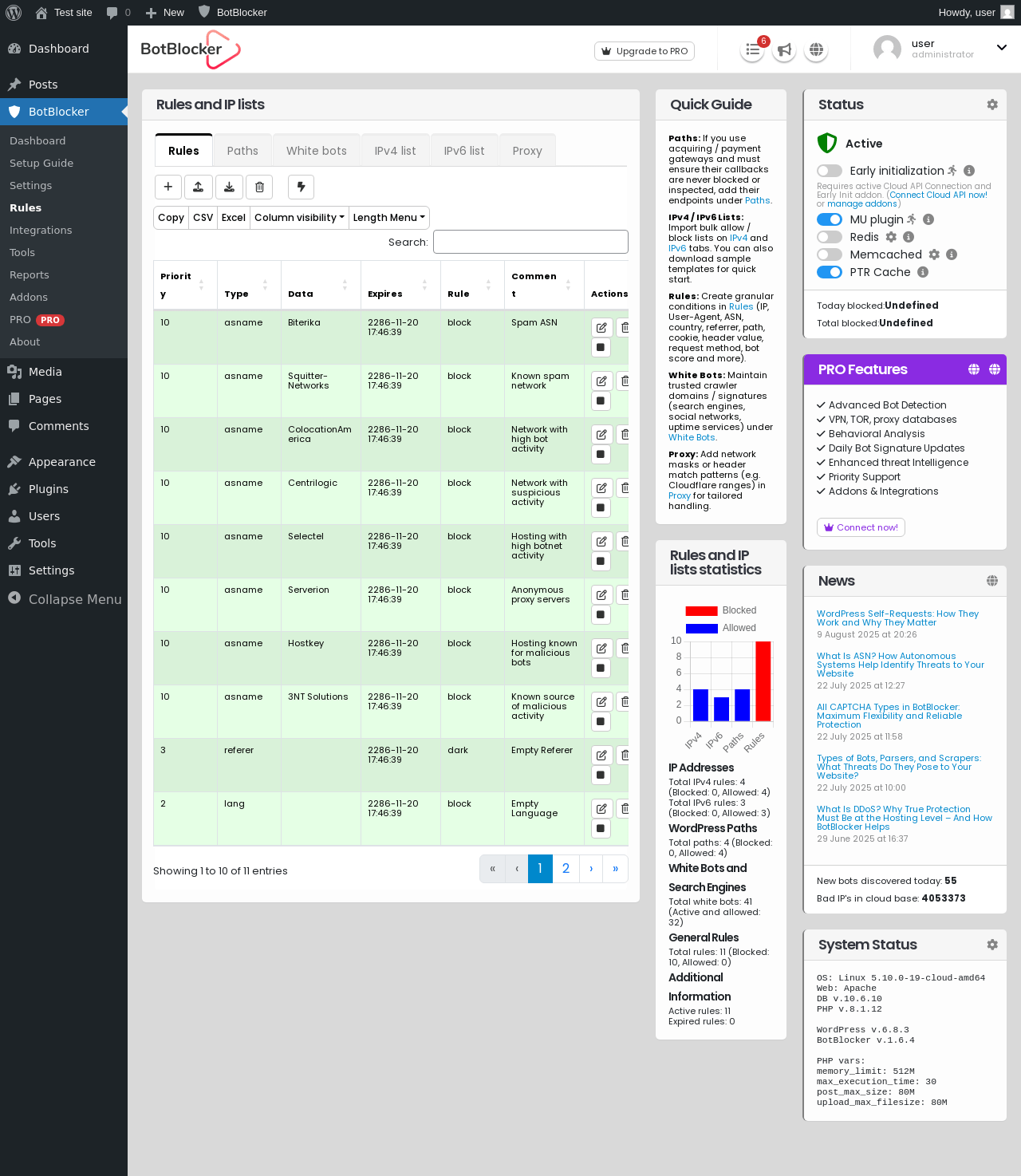Switch off the PTR Cache toggle
Viewport: 1021px width, 1176px height.
click(830, 272)
